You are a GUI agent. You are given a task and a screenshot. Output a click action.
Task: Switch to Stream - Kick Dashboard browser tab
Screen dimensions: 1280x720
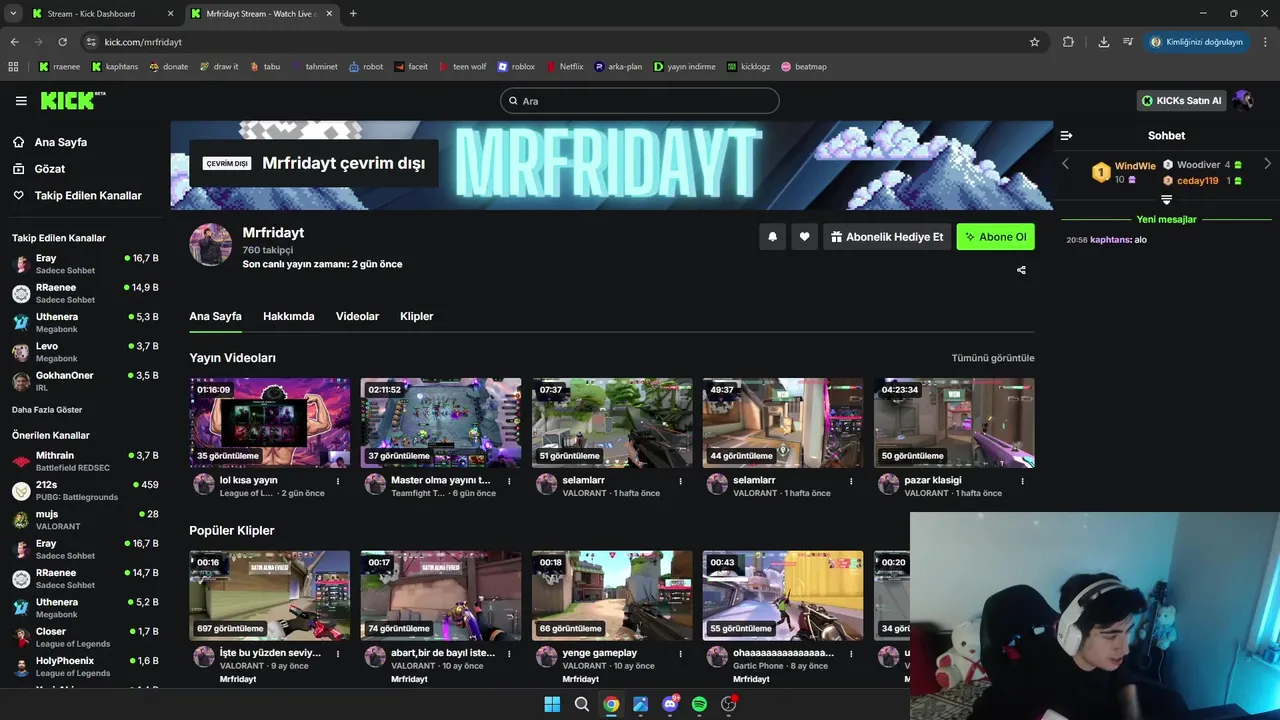point(100,14)
